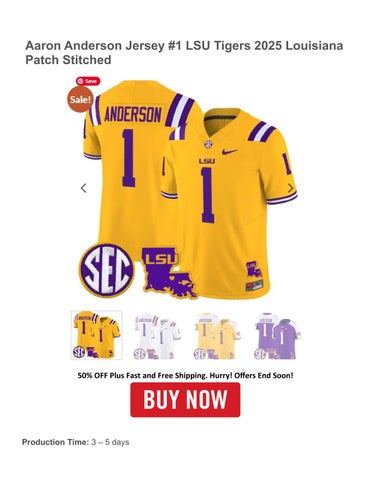This screenshot has height=480, width=371.
Task: Click the Pinterest Save button
Action: coord(88,81)
